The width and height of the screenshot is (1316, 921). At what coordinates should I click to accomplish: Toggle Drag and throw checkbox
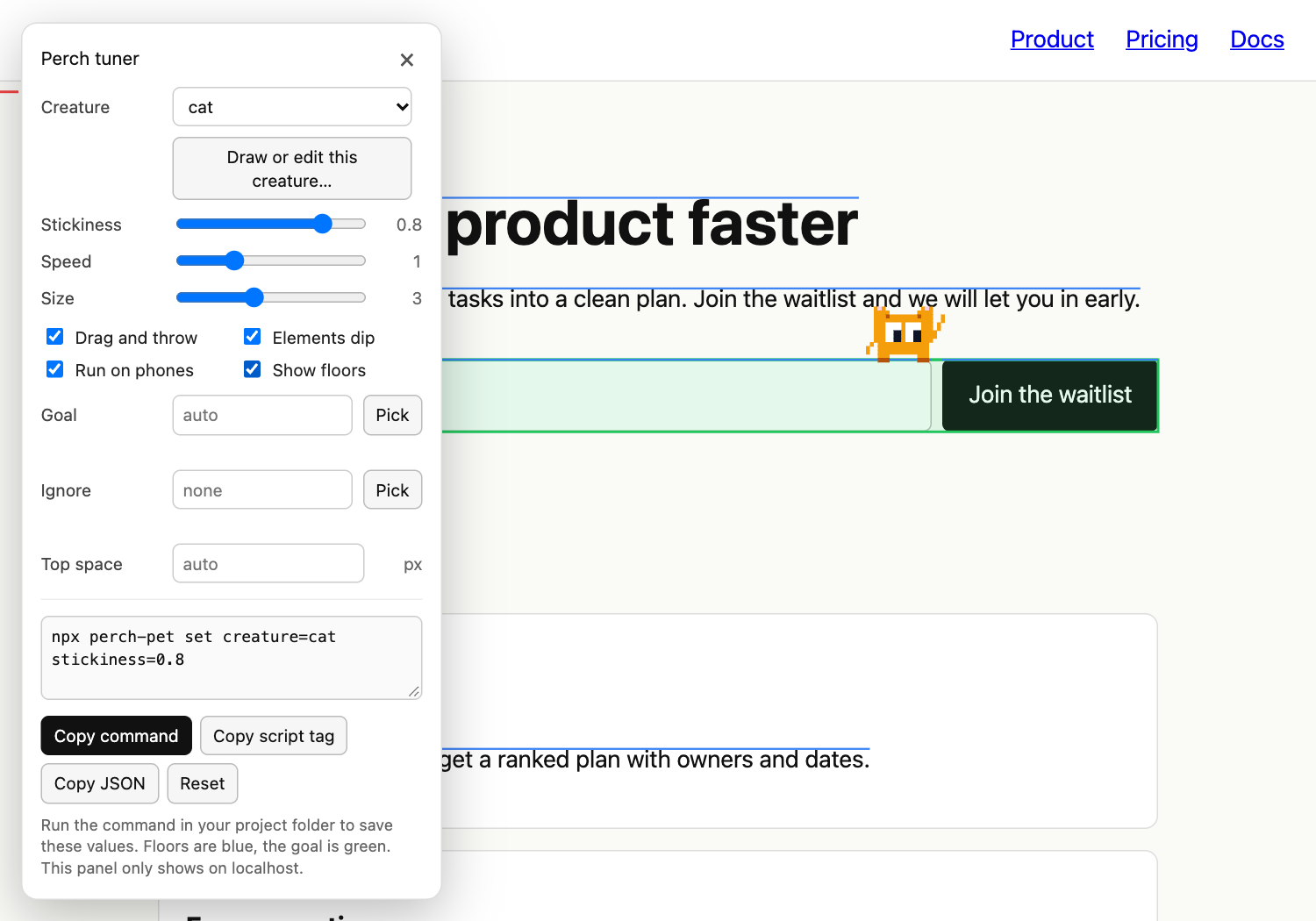click(x=55, y=337)
